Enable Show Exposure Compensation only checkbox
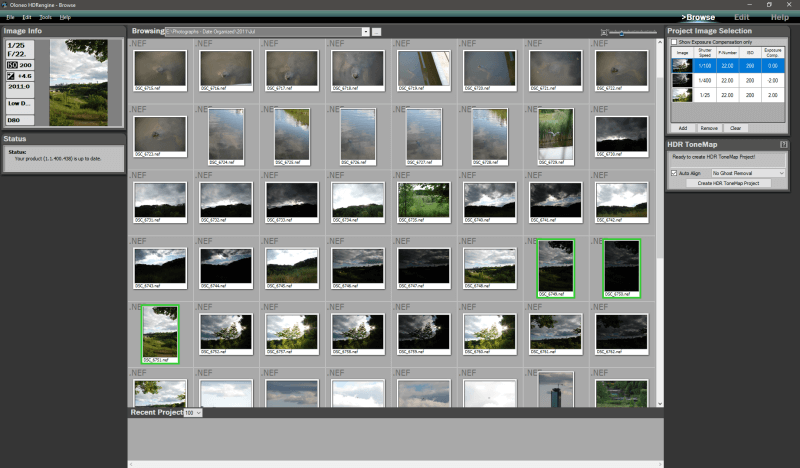 click(x=673, y=42)
